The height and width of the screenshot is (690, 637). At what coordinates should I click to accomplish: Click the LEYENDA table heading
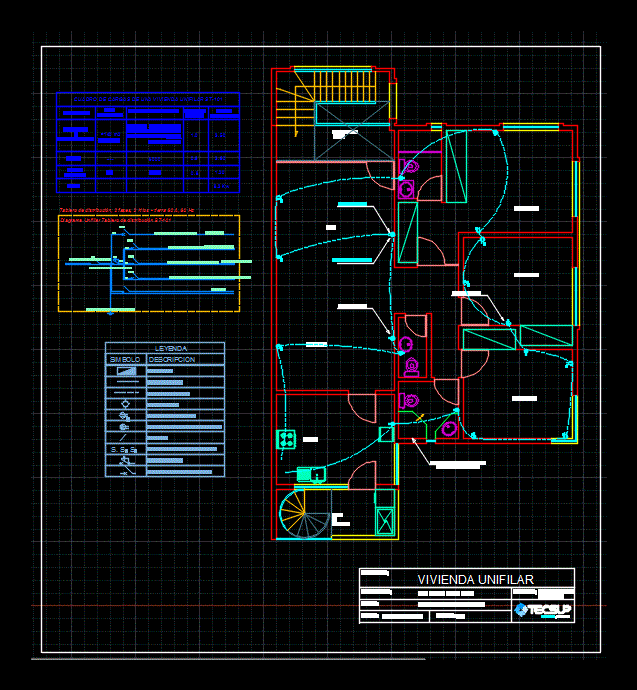click(171, 348)
